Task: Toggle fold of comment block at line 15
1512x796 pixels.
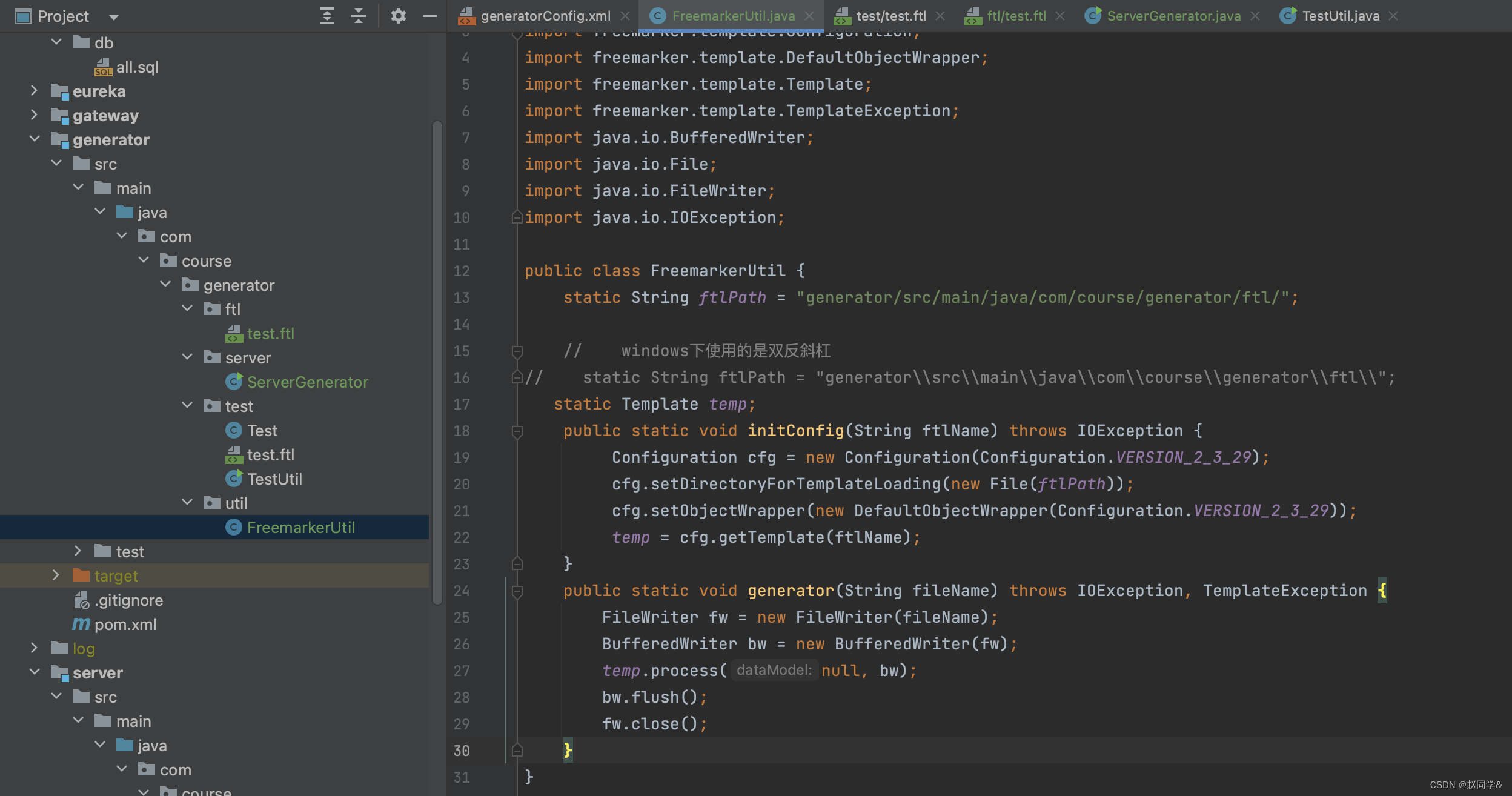Action: point(517,351)
